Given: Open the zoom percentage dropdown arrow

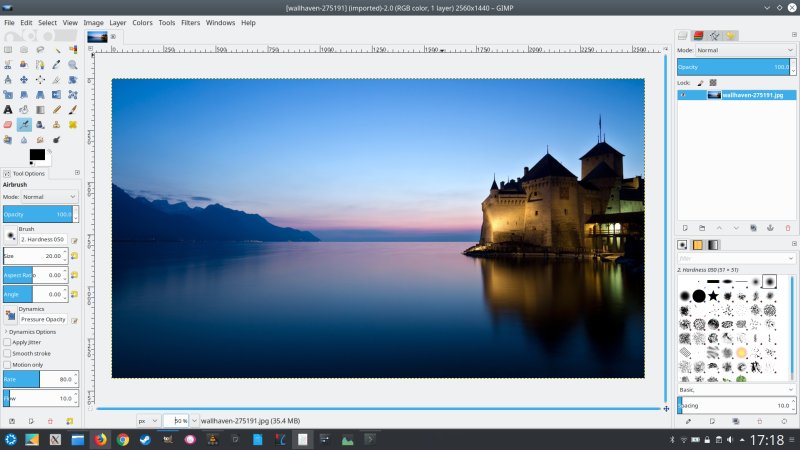Looking at the screenshot, I should click(x=194, y=421).
